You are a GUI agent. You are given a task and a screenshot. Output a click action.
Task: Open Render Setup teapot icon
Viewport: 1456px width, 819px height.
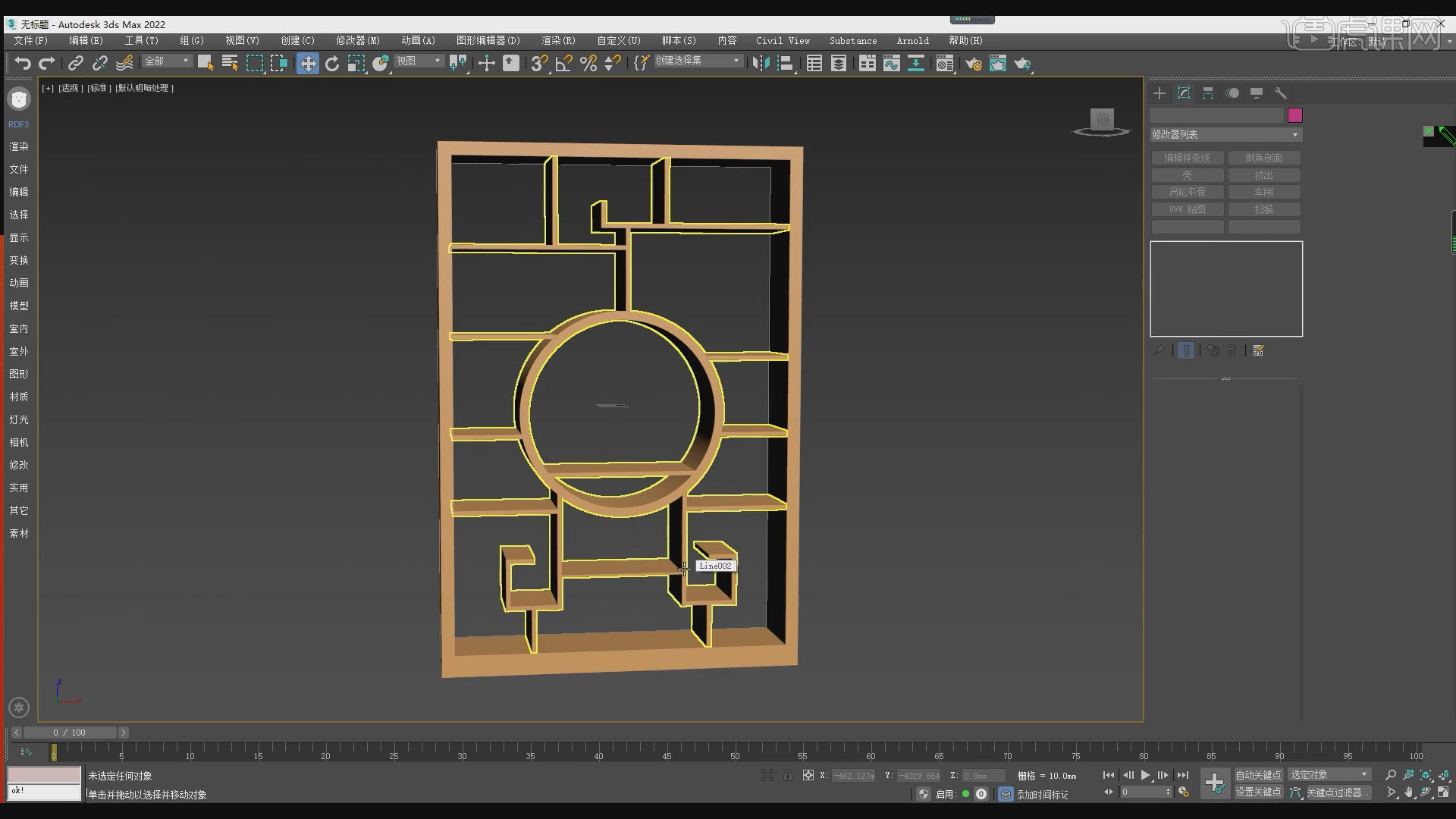974,64
